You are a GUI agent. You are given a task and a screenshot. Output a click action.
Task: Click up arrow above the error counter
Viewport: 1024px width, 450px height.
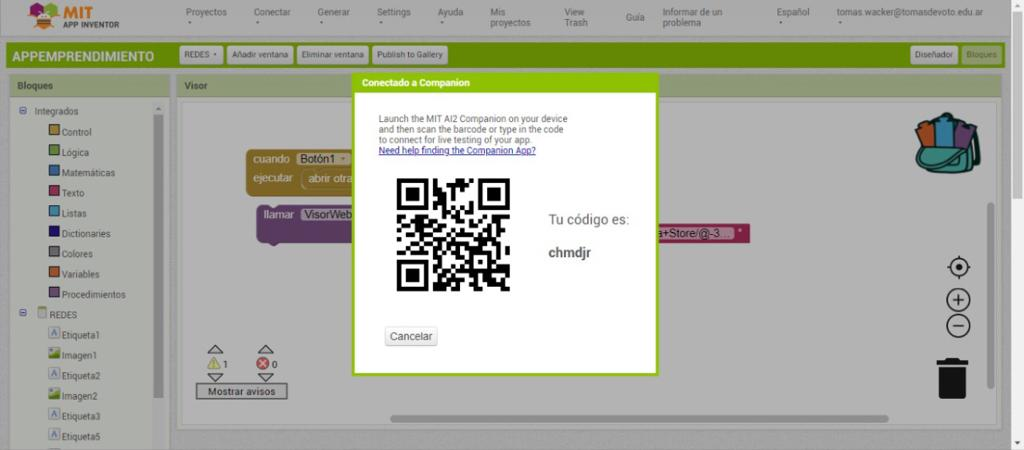(265, 350)
